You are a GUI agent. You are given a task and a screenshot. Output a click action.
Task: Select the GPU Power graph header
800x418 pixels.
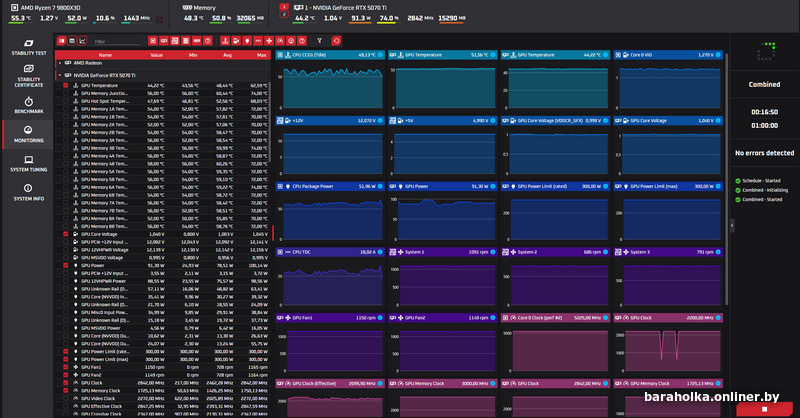point(442,186)
